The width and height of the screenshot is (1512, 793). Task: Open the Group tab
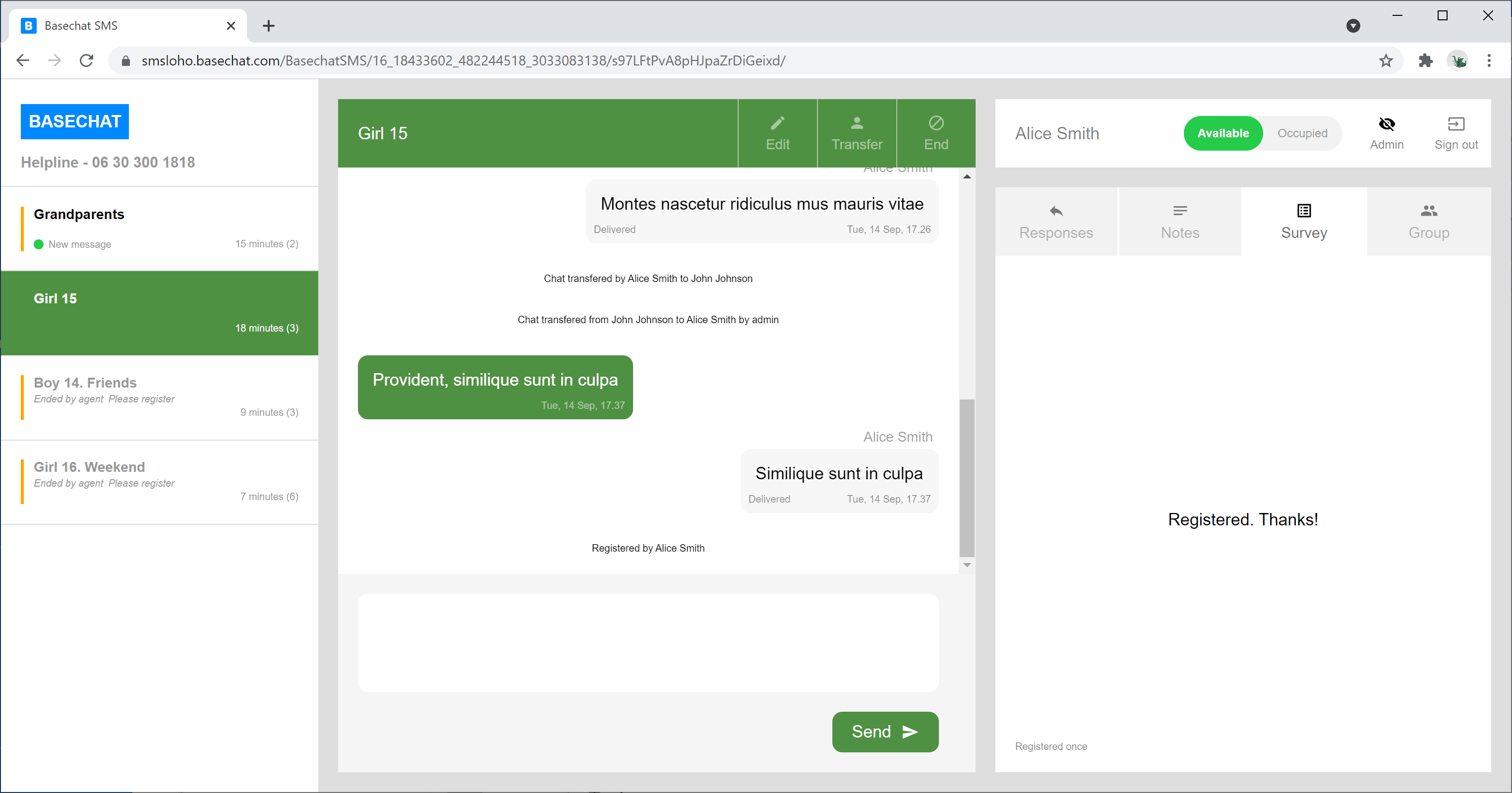click(x=1428, y=222)
